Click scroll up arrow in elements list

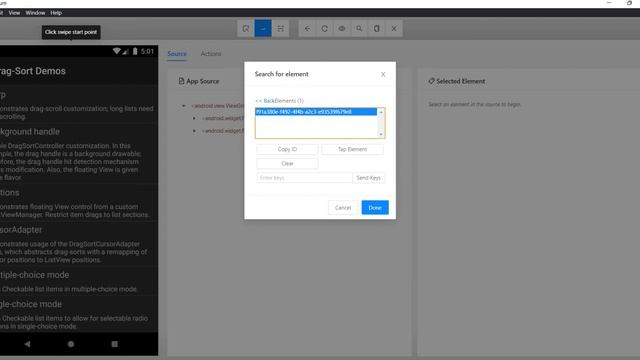tap(381, 112)
